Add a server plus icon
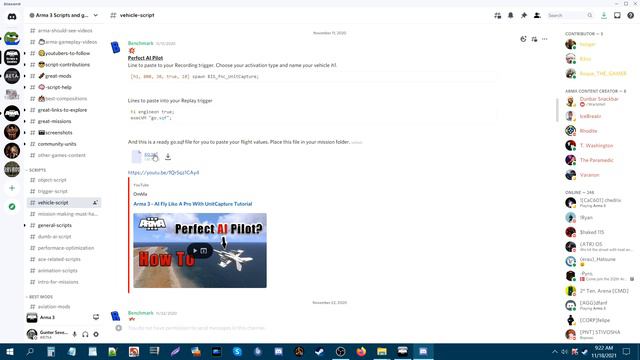Viewport: 640px width, 360px height. (12, 188)
